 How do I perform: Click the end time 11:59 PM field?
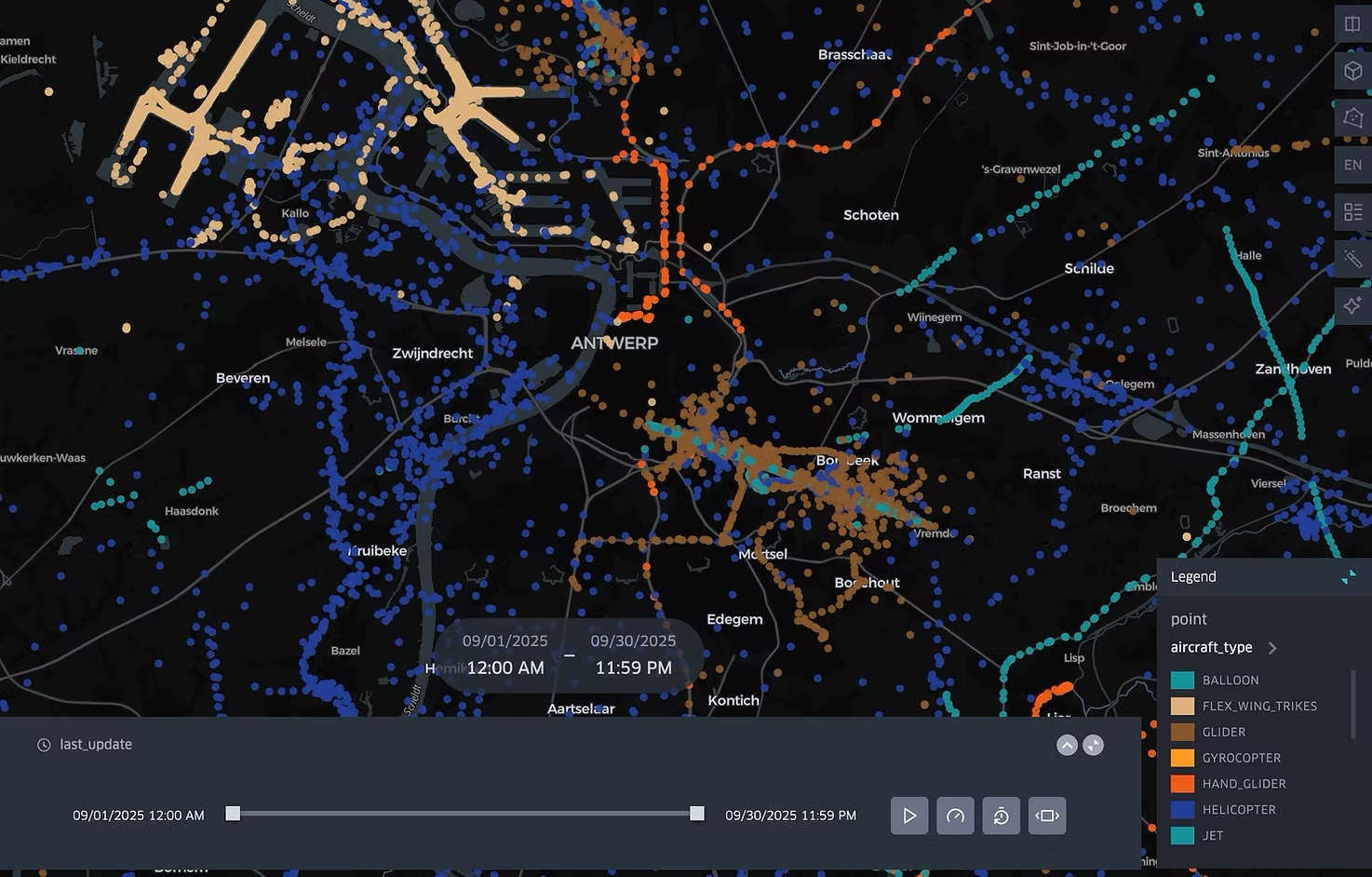click(632, 668)
